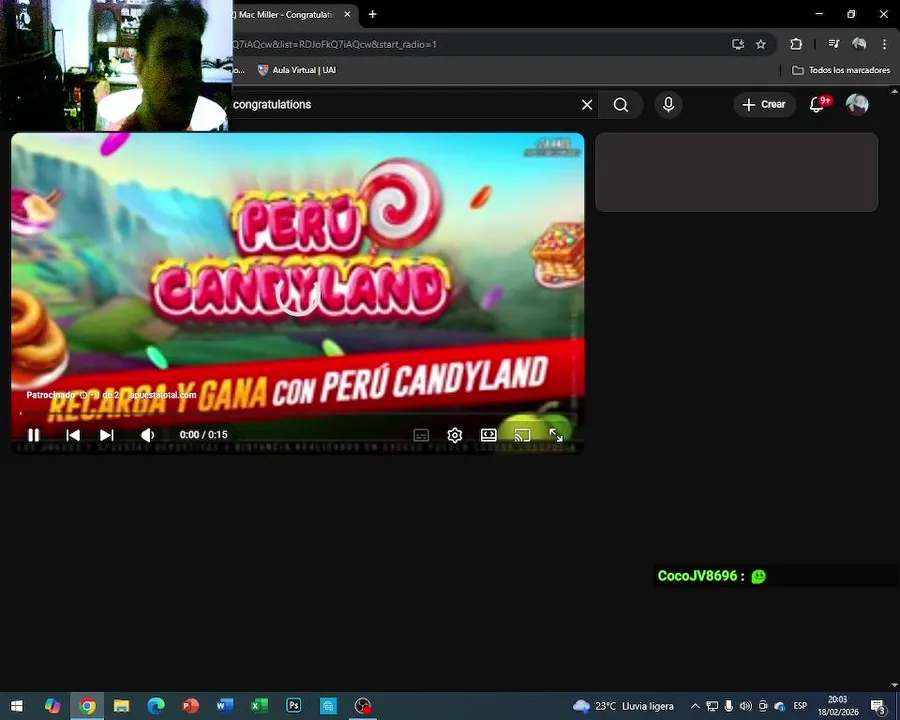Open YouTube notifications bell
This screenshot has height=720, width=900.
(x=817, y=104)
